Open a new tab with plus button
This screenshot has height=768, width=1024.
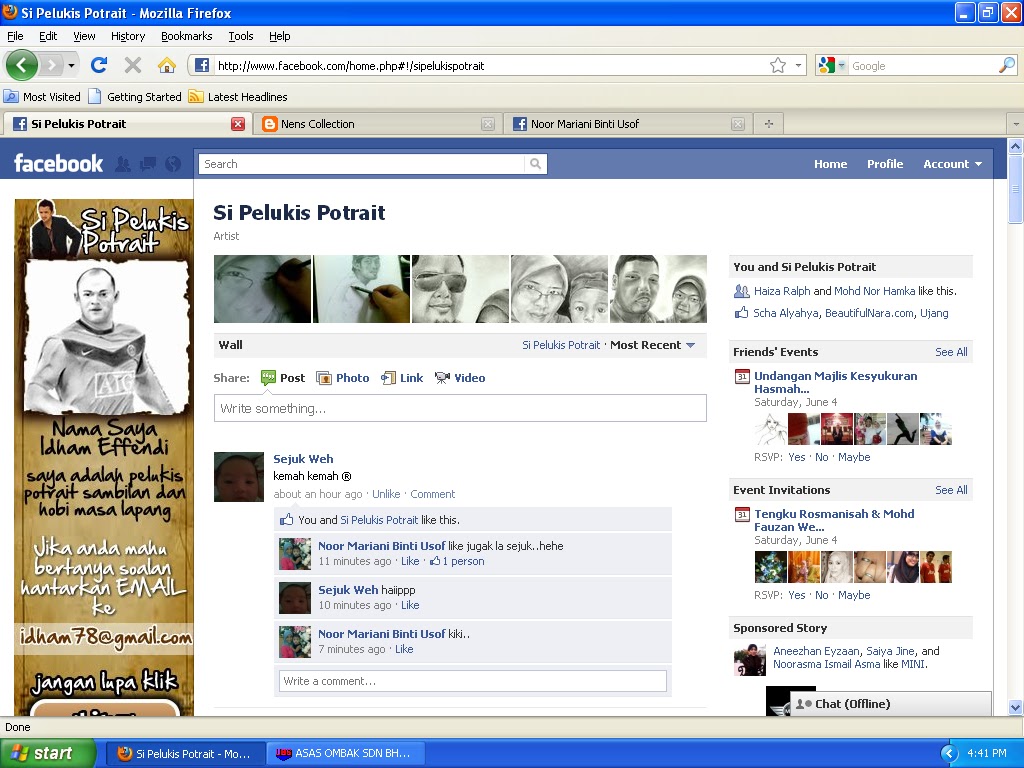tap(769, 123)
